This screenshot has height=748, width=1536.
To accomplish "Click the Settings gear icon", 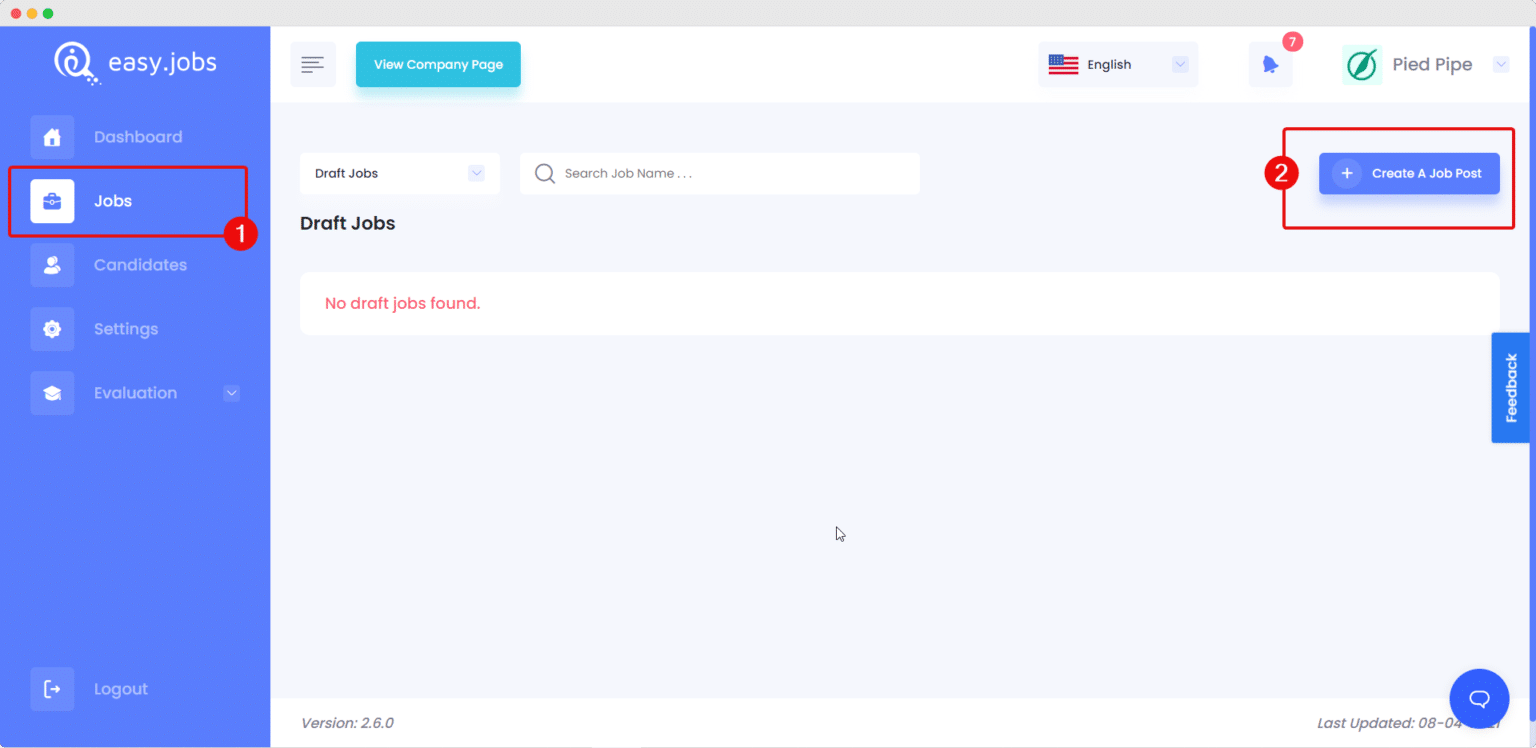I will (52, 329).
